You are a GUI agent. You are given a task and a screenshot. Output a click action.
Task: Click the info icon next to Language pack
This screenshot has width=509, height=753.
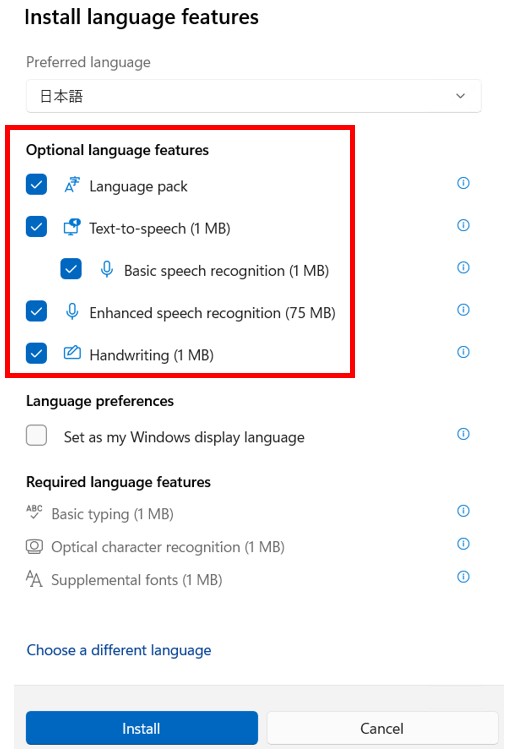click(x=463, y=183)
